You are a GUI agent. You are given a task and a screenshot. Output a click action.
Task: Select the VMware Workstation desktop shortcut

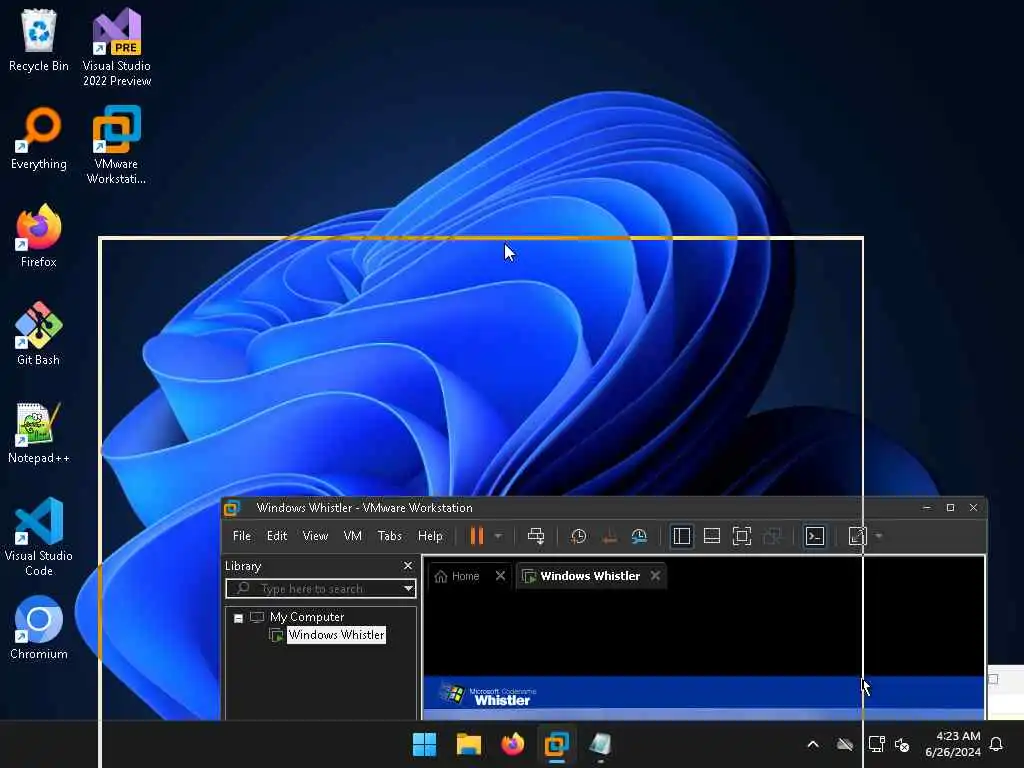(116, 145)
